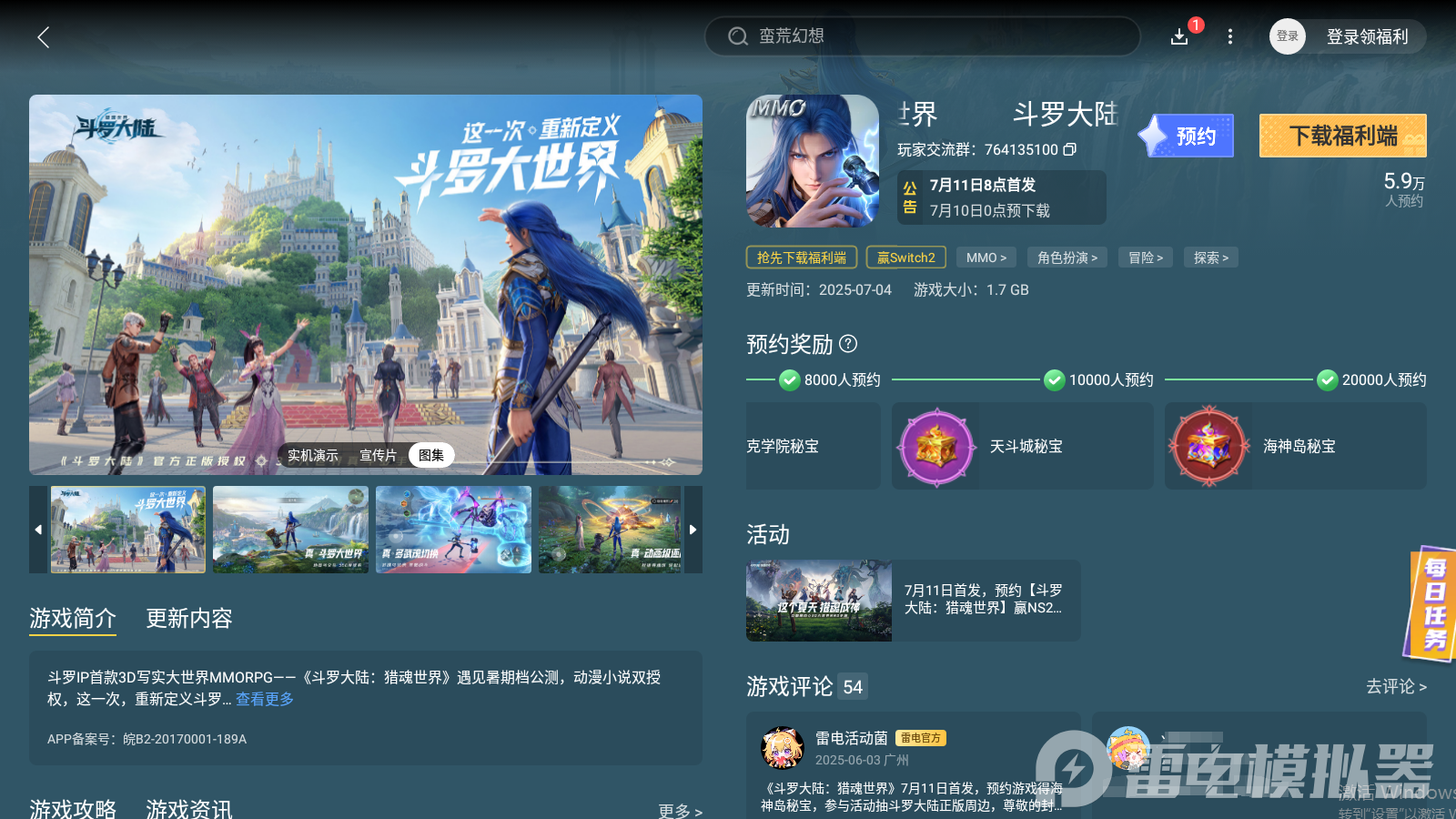Click the 更新时间 2025-07-04 text
The width and height of the screenshot is (1456, 819).
coord(819,289)
